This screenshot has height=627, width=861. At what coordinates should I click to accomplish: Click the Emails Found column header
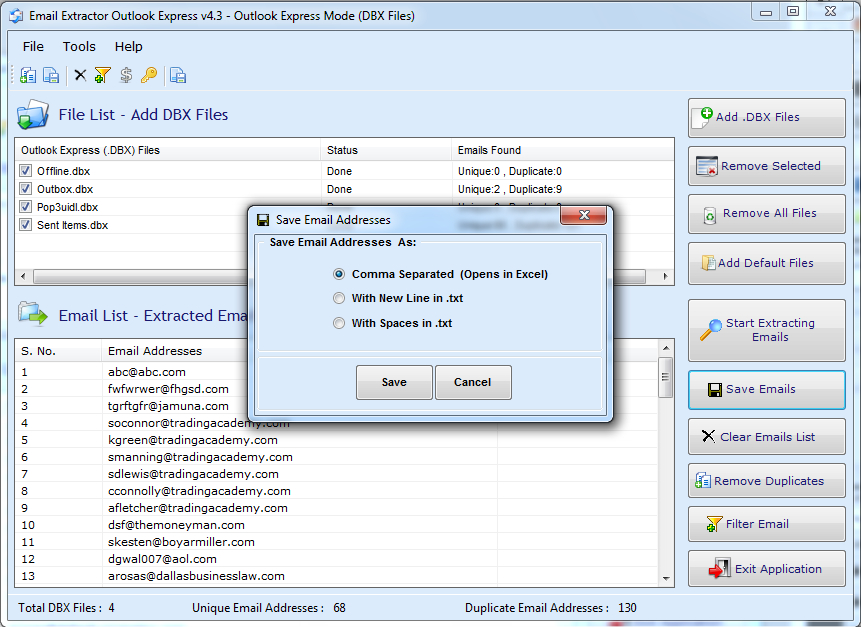[x=563, y=150]
